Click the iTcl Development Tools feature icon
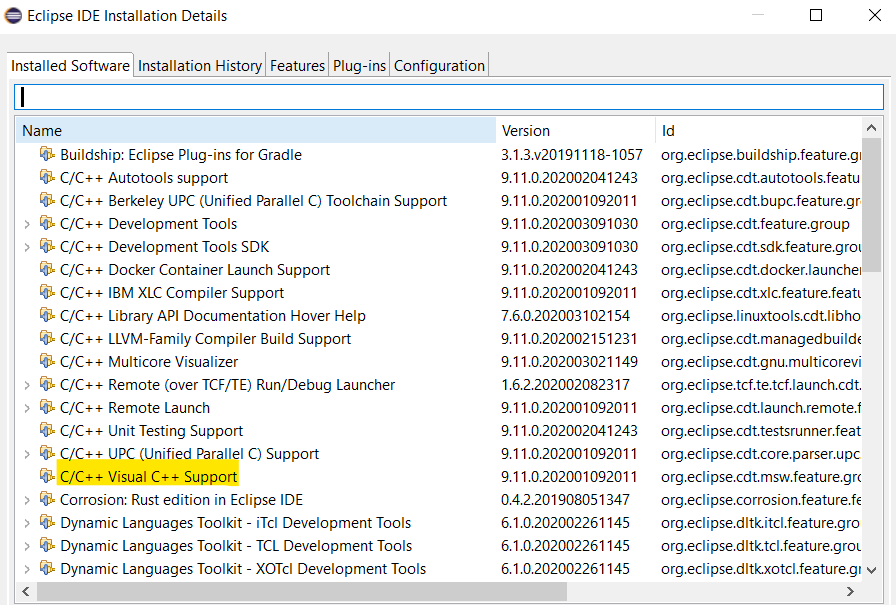Screen dimensions: 896x605 point(47,522)
